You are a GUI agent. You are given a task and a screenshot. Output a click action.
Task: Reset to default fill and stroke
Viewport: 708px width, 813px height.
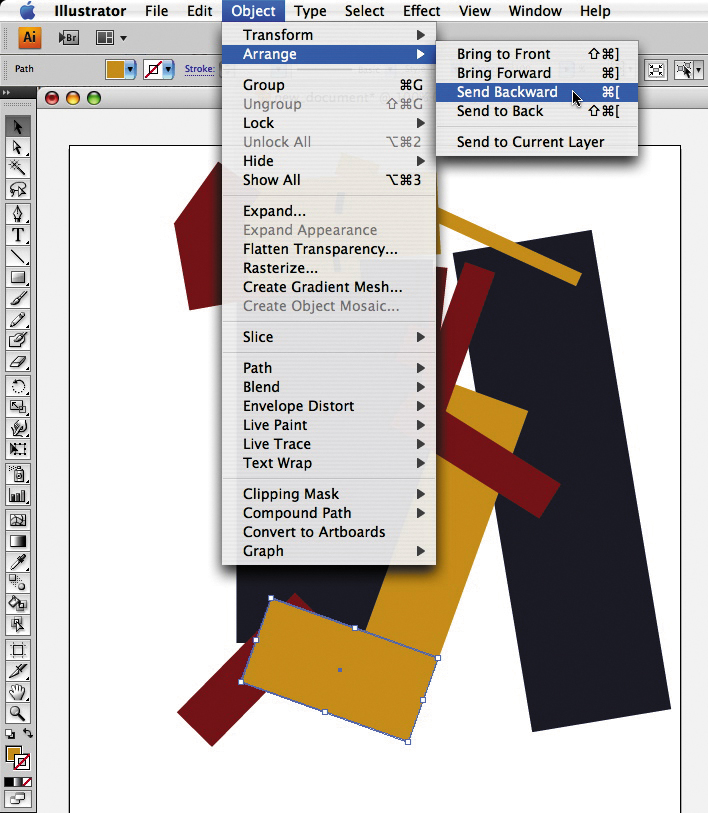(9, 734)
